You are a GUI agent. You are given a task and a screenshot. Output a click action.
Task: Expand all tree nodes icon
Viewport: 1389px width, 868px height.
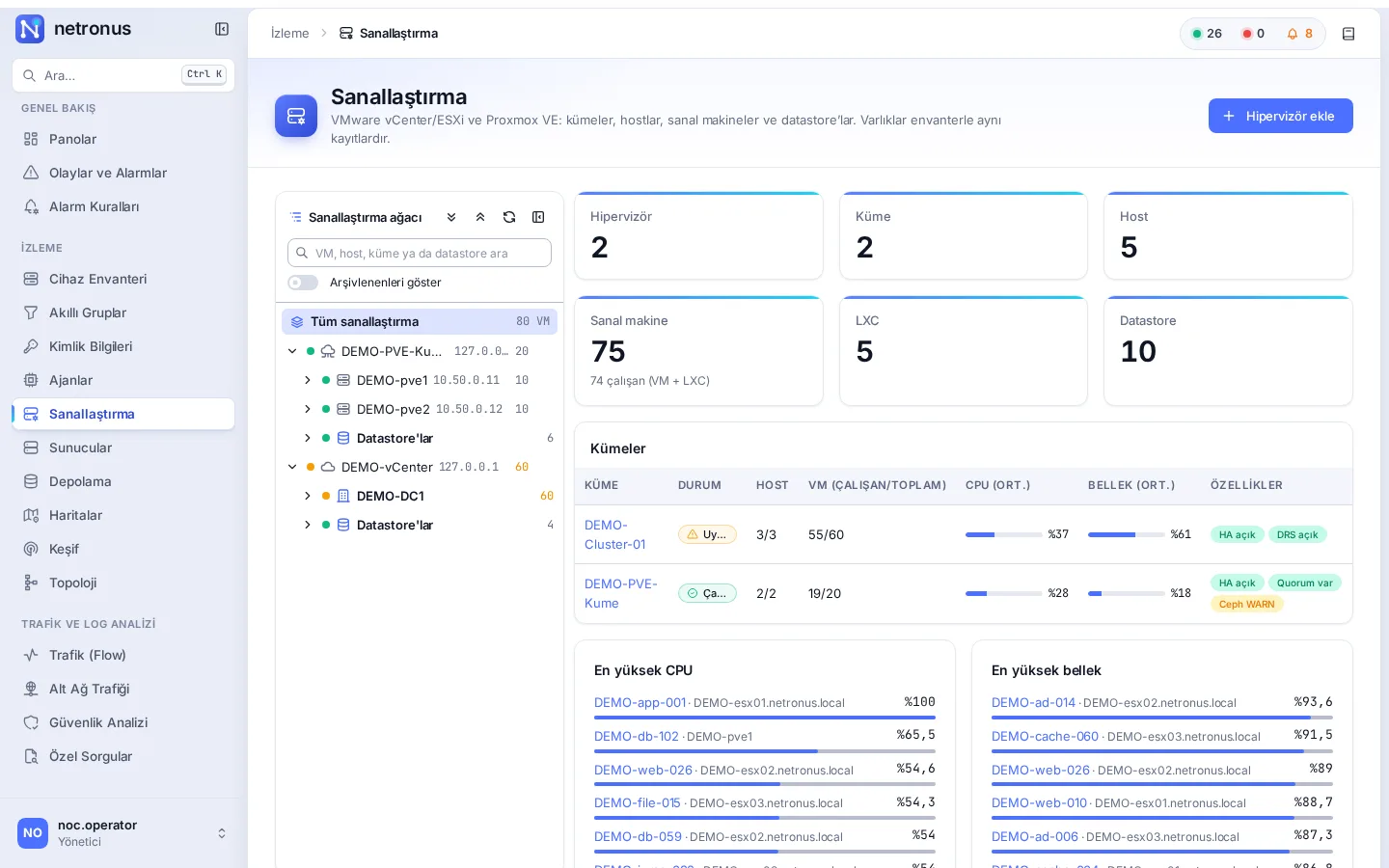pos(451,217)
